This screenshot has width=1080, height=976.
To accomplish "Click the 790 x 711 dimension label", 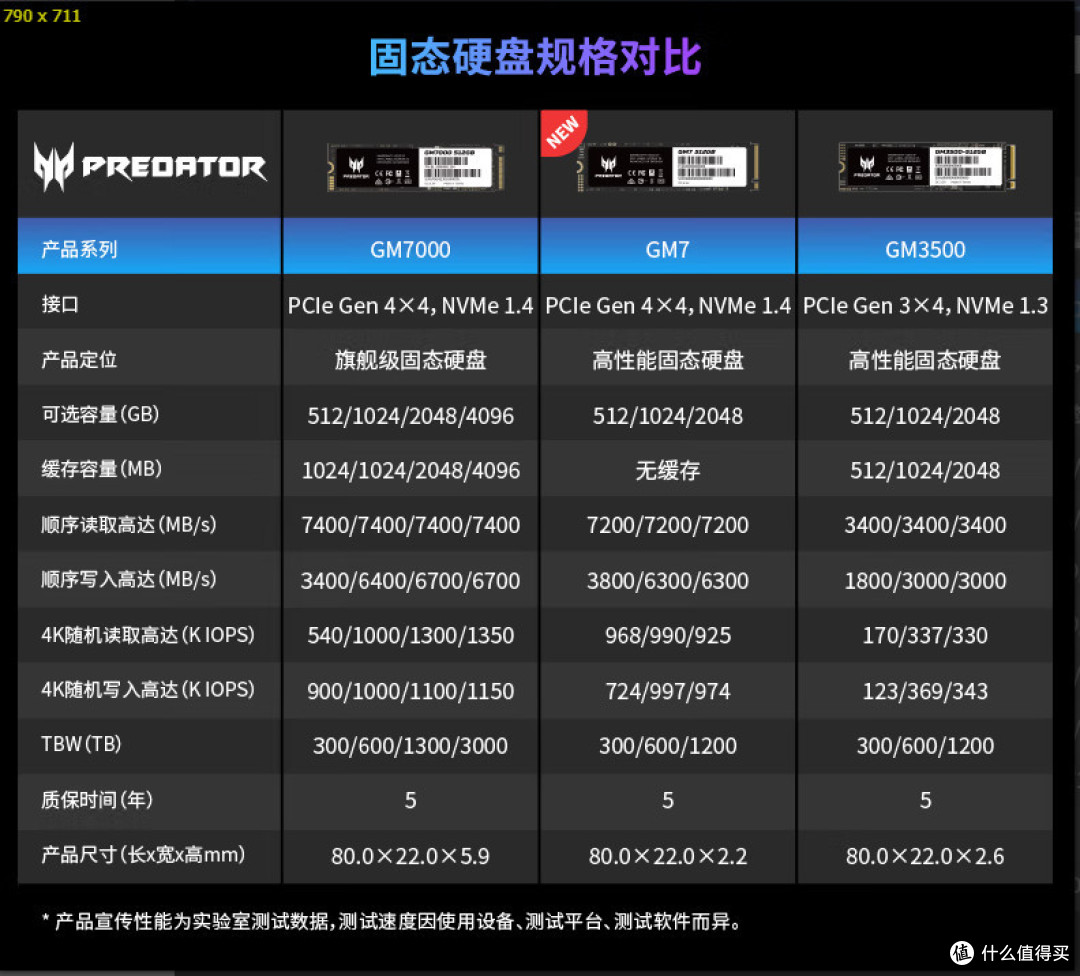I will click(41, 15).
